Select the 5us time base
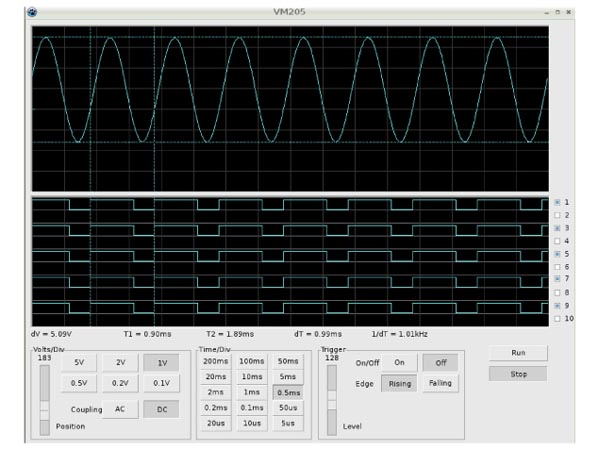The image size is (600, 450). click(288, 423)
